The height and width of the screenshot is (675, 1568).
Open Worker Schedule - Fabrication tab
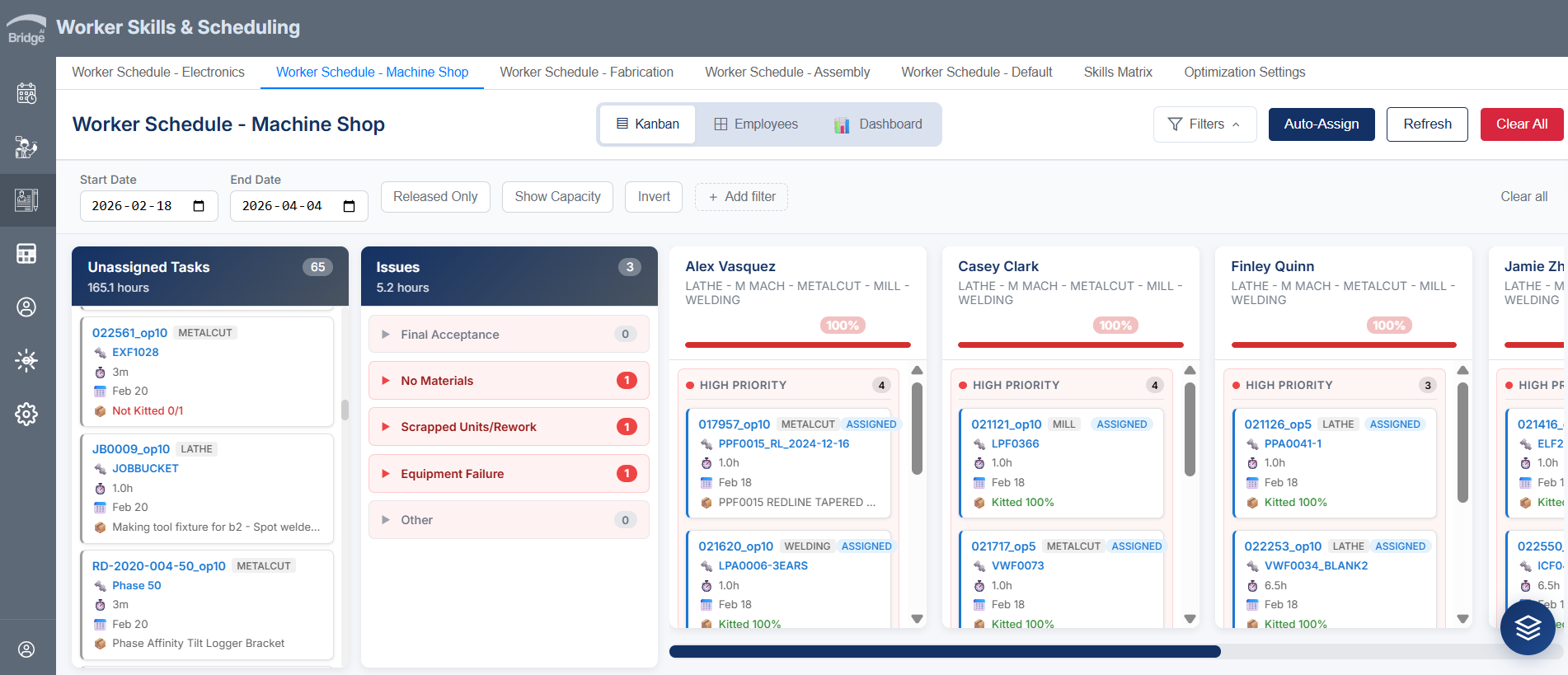(586, 73)
